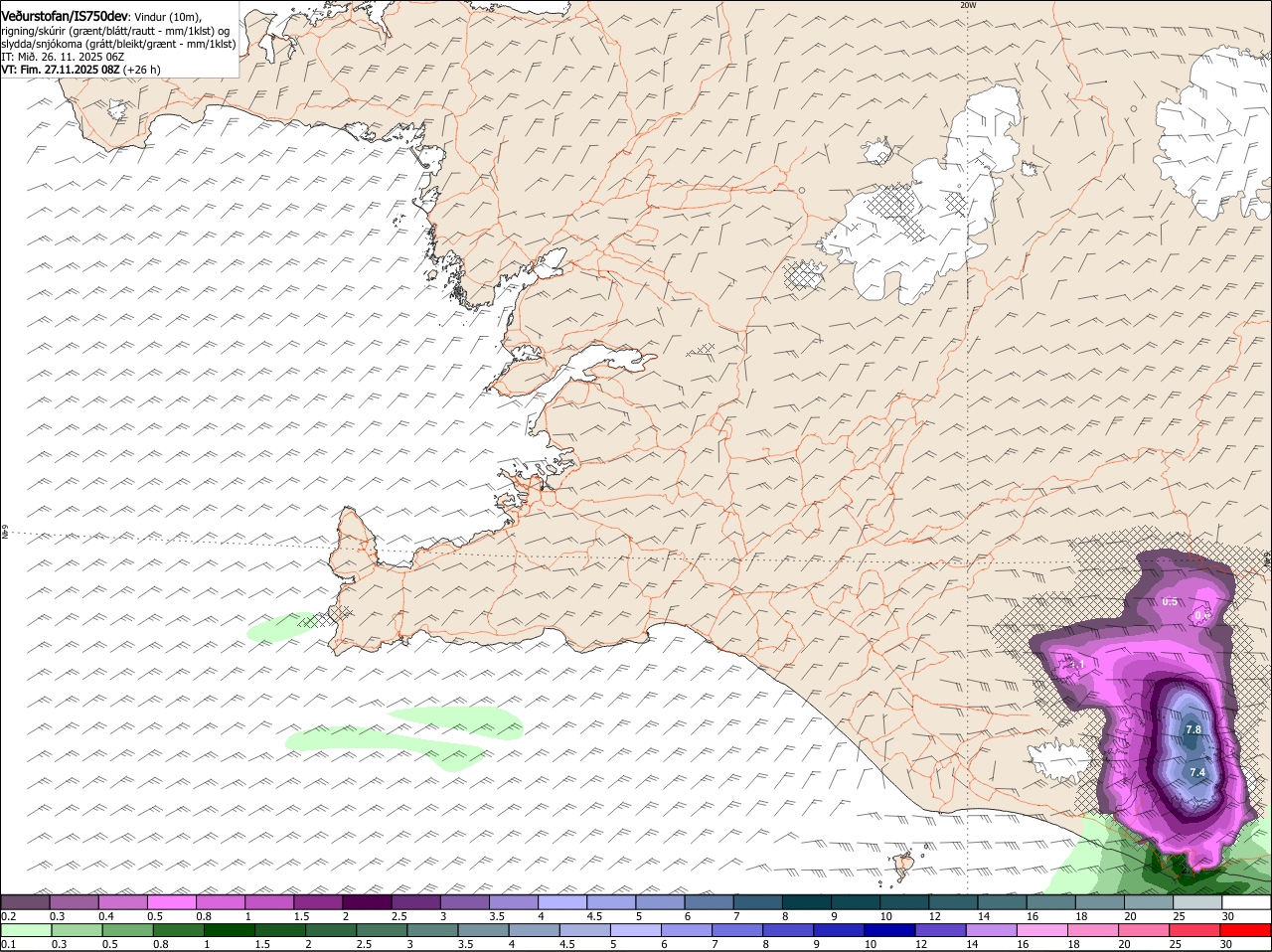Screen dimensions: 1272x952
Task: Select upper legend swatch between 0.5 and 0.8
Action: click(x=172, y=902)
